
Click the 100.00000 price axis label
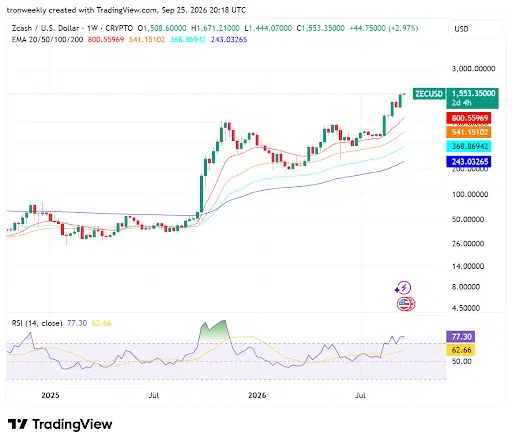(470, 194)
